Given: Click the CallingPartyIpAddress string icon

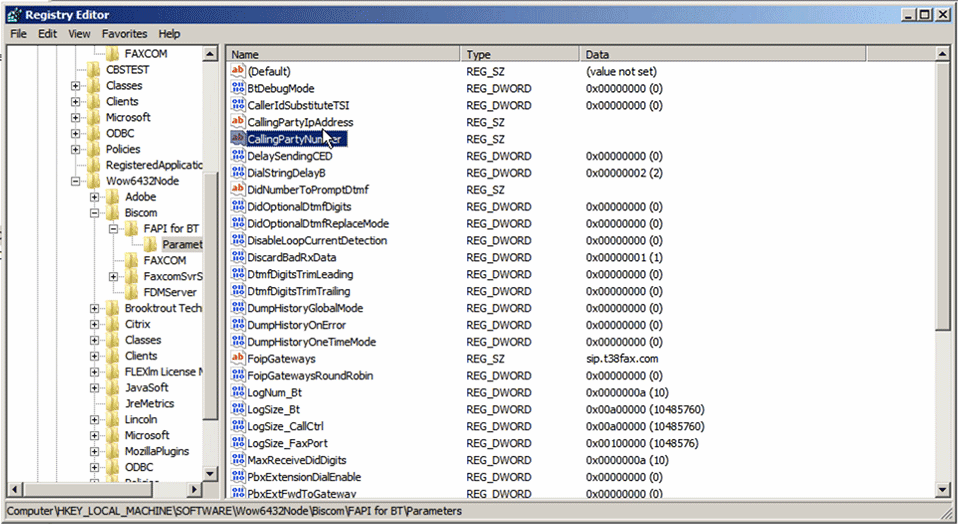Looking at the screenshot, I should pos(238,122).
